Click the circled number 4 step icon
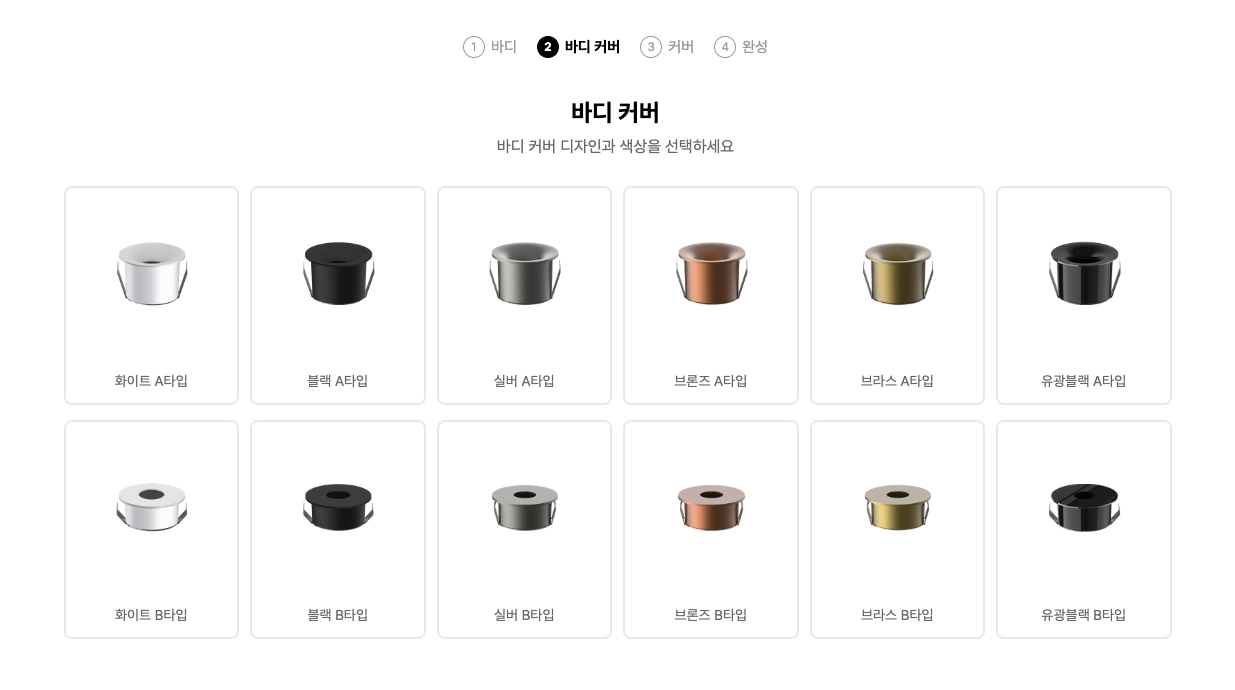Viewport: 1235px width, 690px height. (x=725, y=47)
